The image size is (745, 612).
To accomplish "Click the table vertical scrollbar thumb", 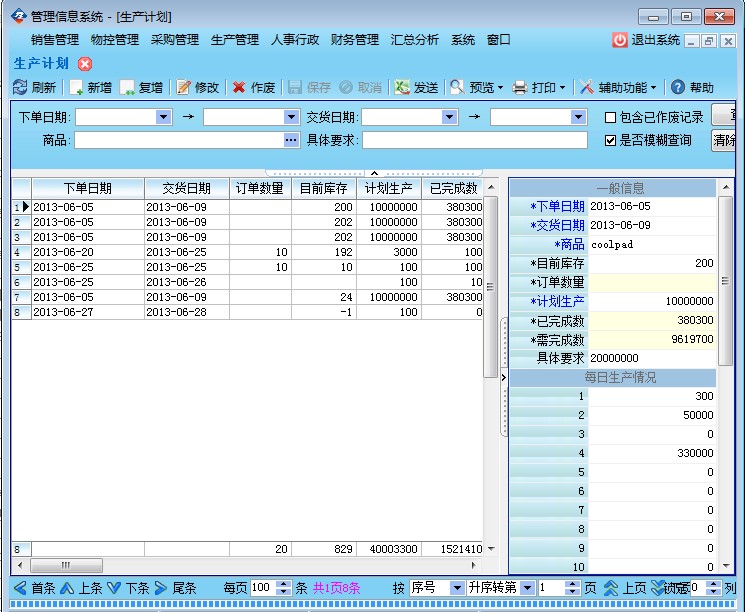I will pos(490,287).
